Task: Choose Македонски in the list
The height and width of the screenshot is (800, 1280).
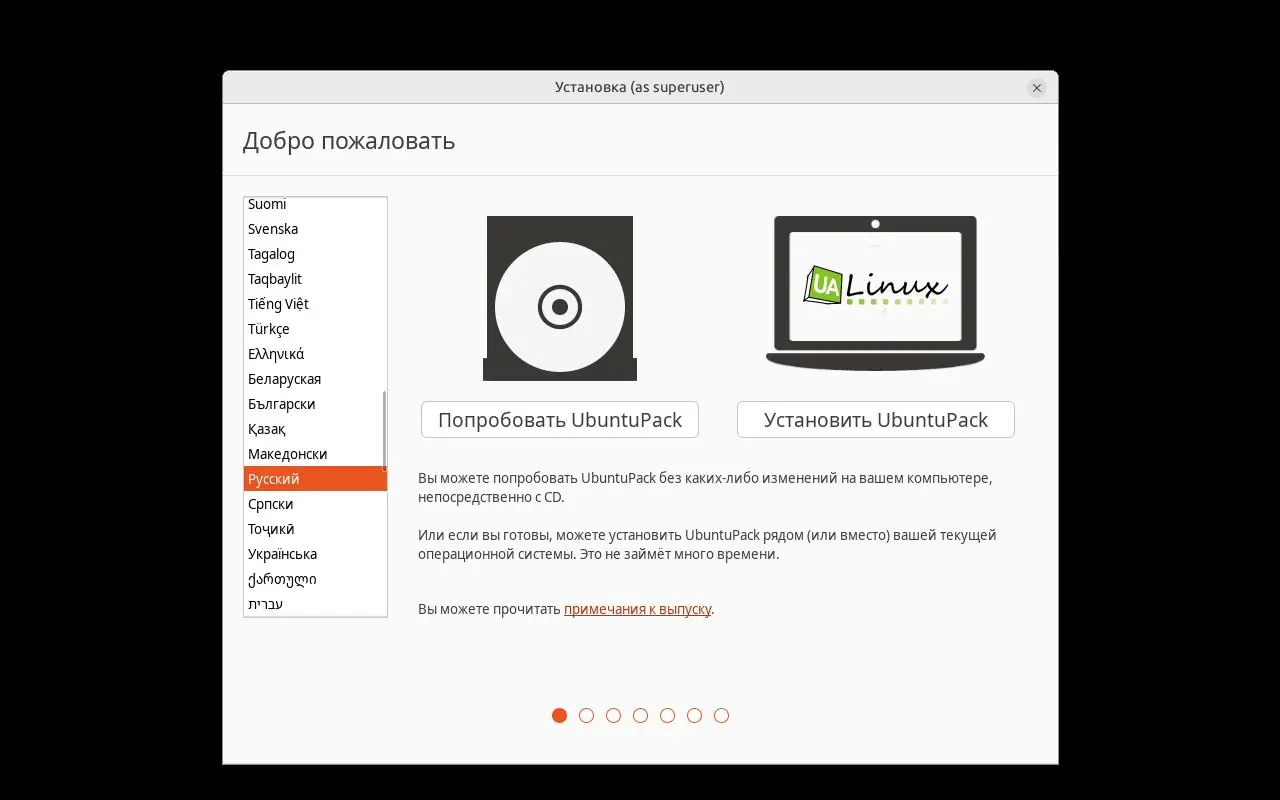Action: 315,454
